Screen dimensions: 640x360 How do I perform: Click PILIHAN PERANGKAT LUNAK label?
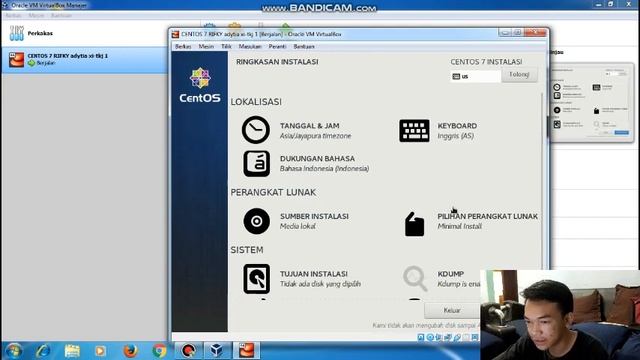[487, 216]
